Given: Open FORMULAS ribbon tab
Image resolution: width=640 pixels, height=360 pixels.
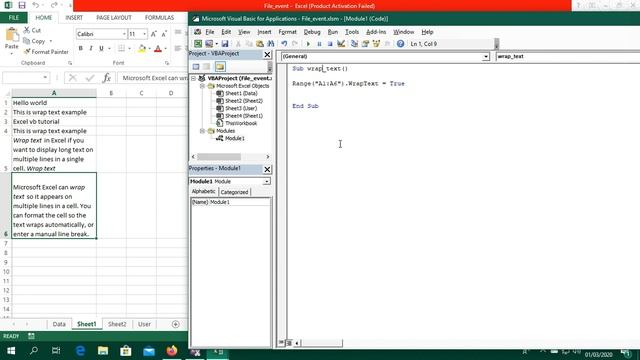Looking at the screenshot, I should tap(159, 18).
